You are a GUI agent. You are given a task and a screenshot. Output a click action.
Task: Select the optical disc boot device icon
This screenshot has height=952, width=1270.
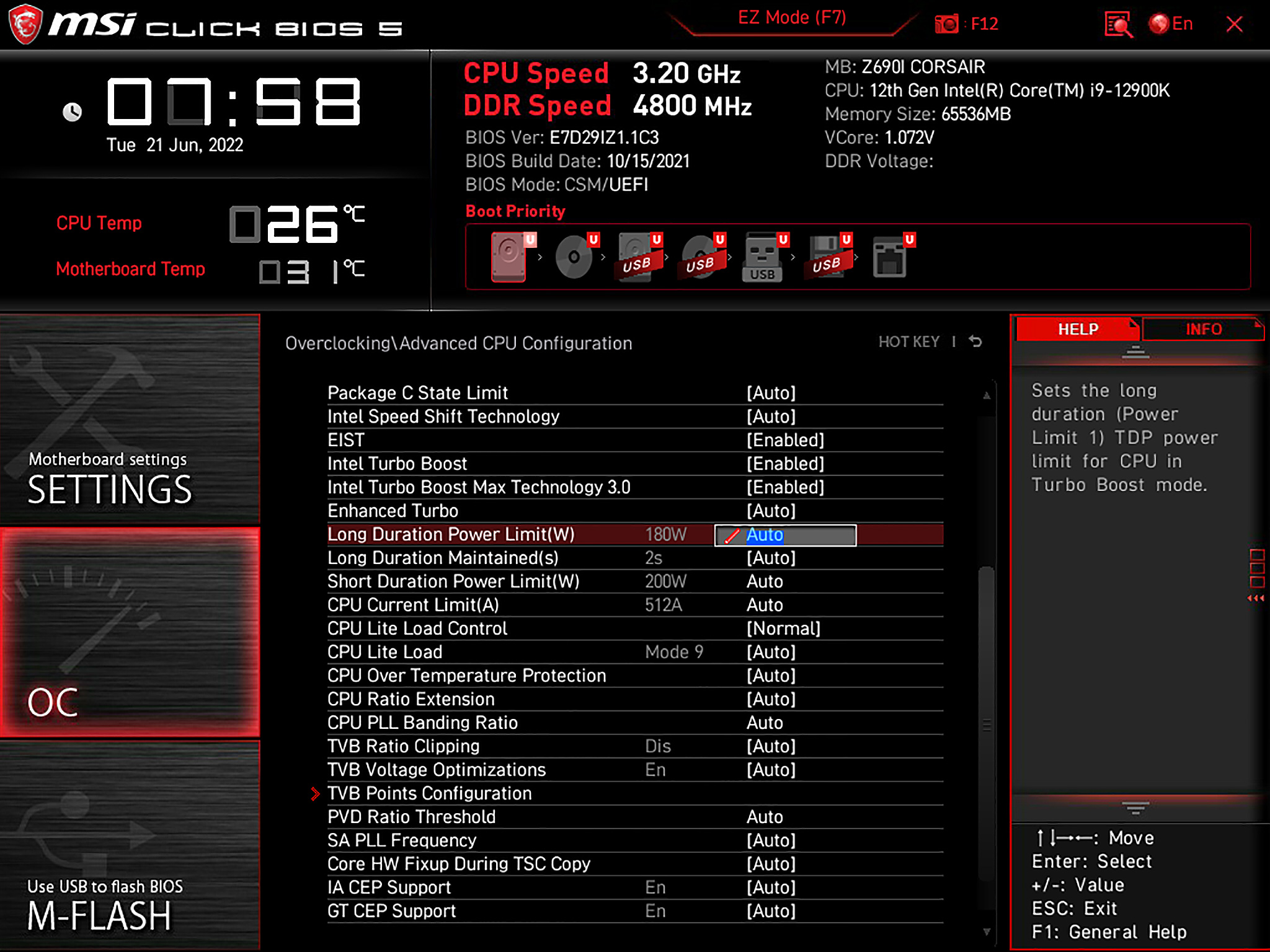[575, 257]
